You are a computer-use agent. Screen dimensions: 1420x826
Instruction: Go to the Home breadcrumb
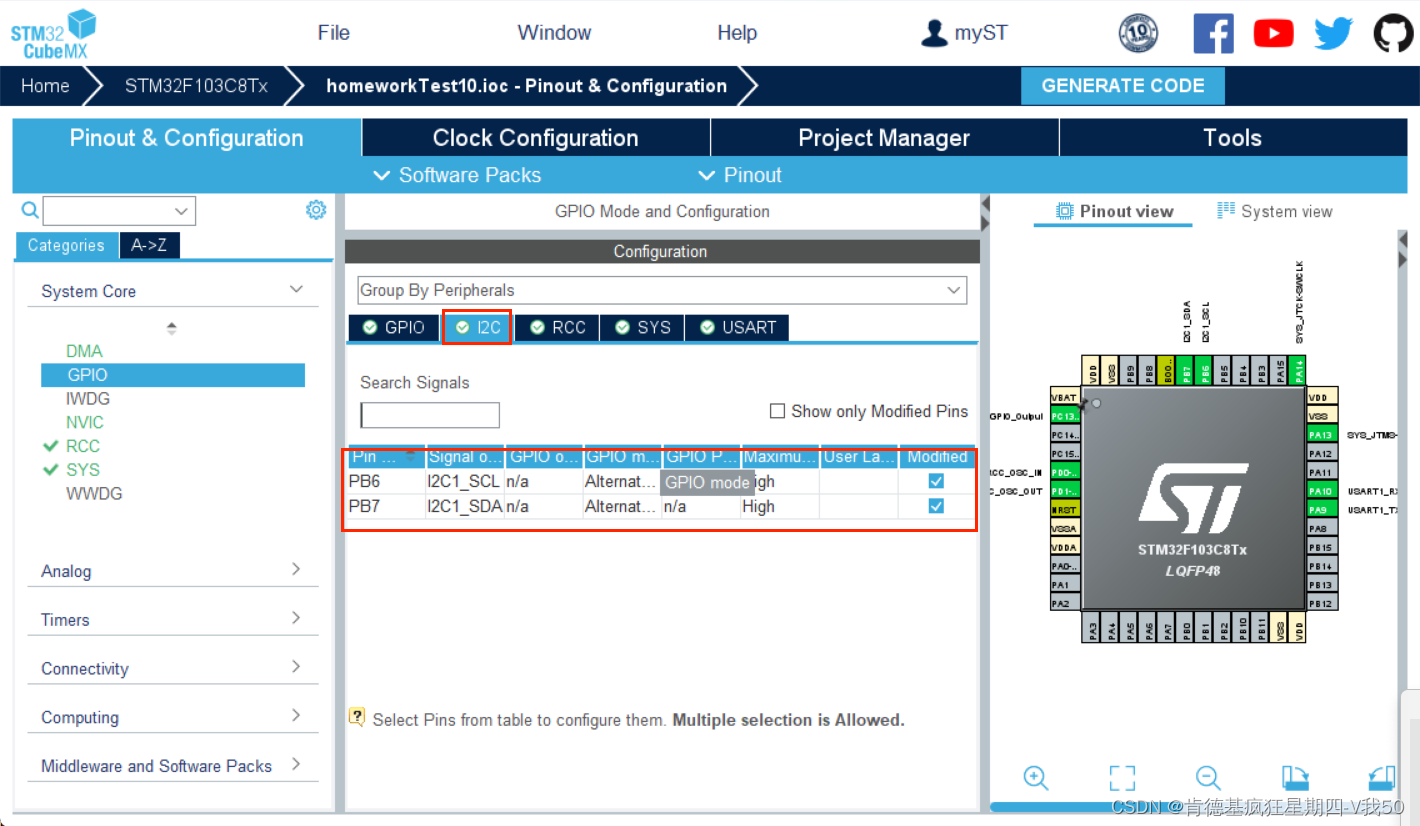click(45, 86)
